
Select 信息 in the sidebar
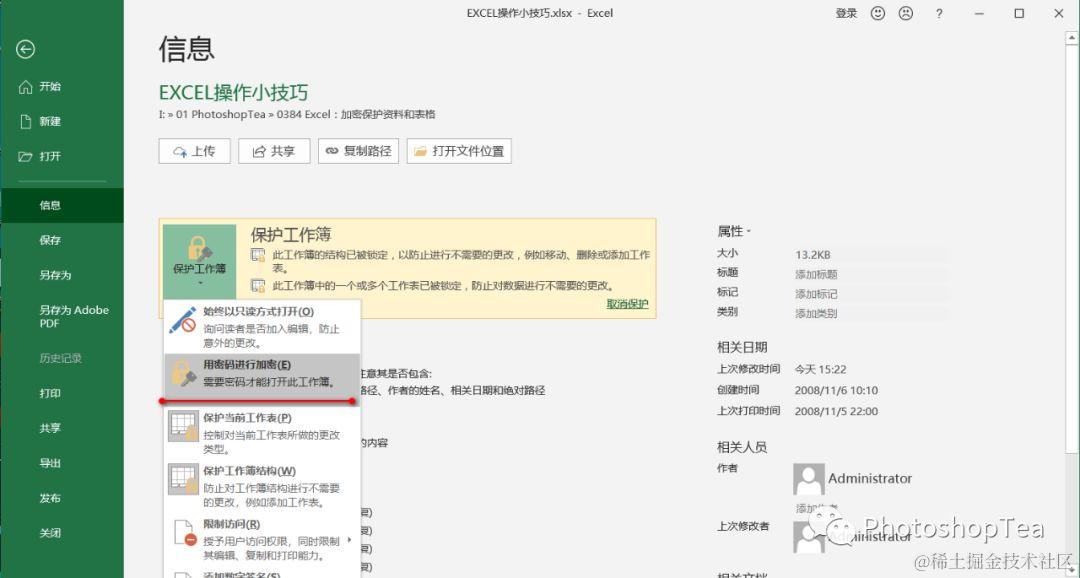point(61,205)
